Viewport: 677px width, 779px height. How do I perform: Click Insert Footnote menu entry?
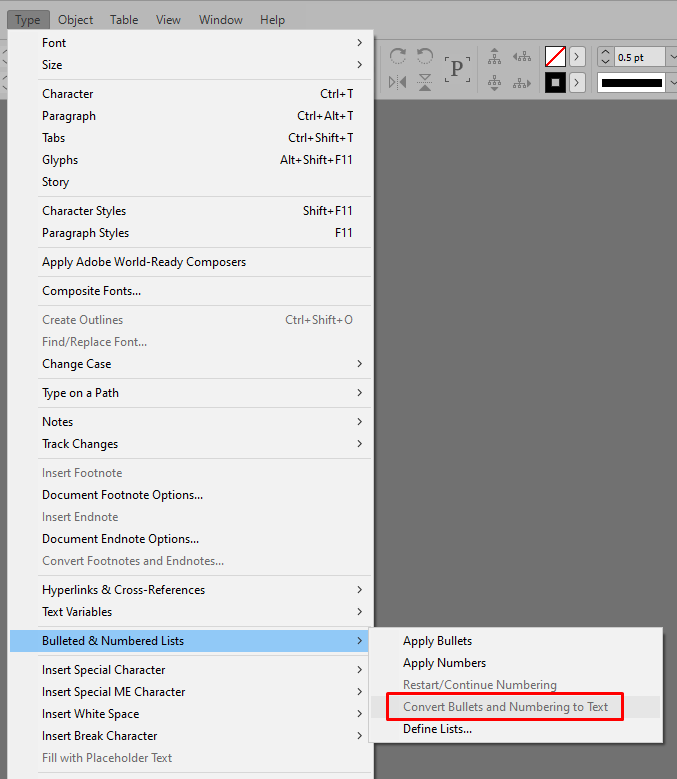(x=191, y=473)
